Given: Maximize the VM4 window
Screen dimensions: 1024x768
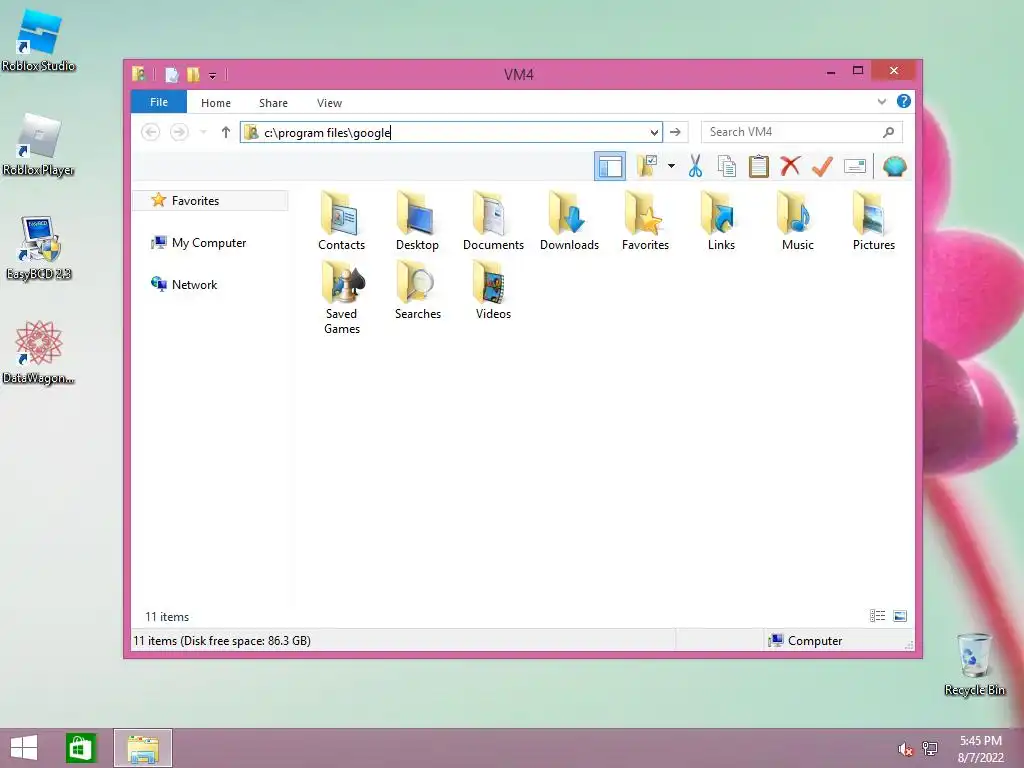Looking at the screenshot, I should [x=857, y=71].
